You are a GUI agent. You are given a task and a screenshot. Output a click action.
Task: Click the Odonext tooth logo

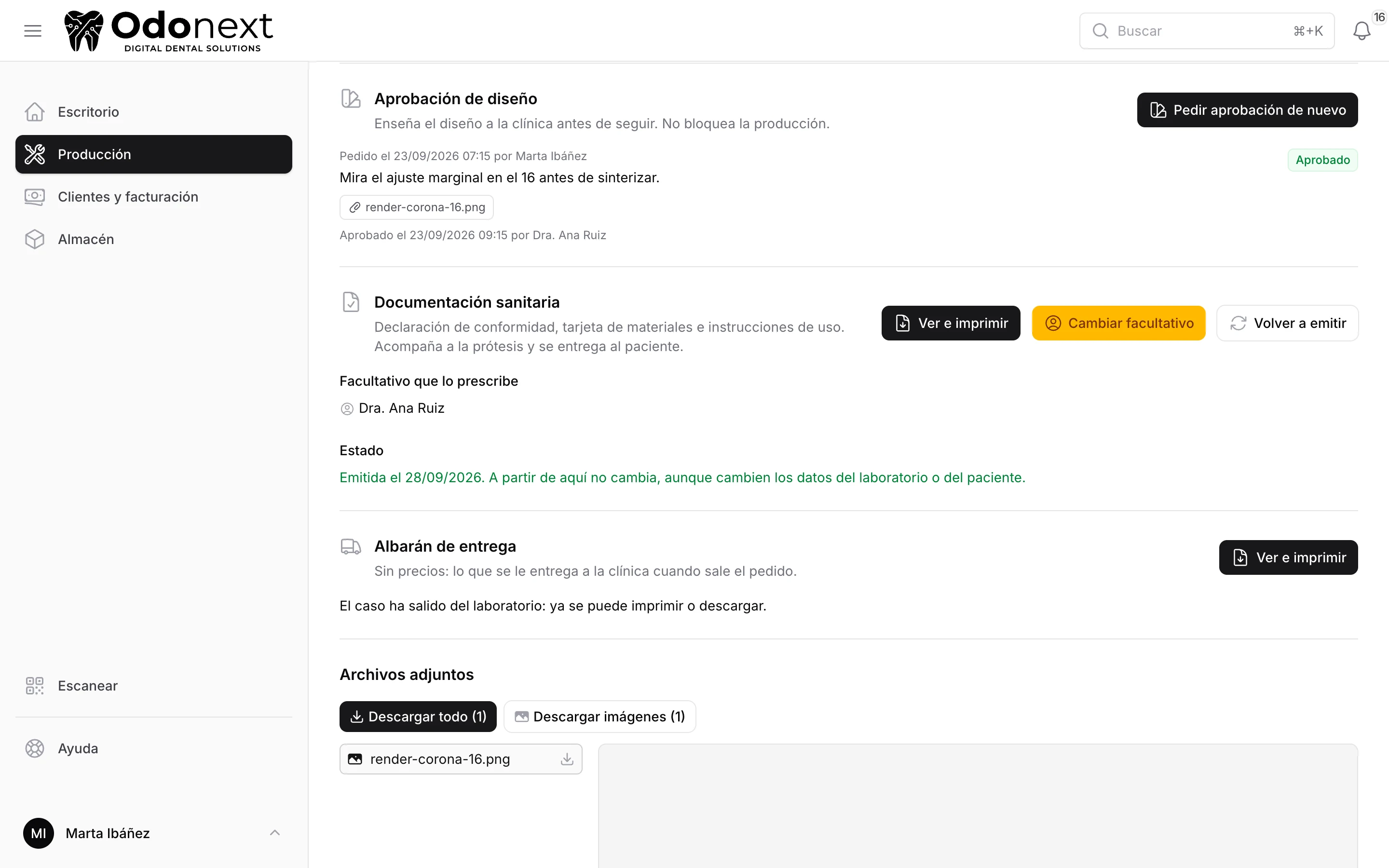pyautogui.click(x=84, y=31)
